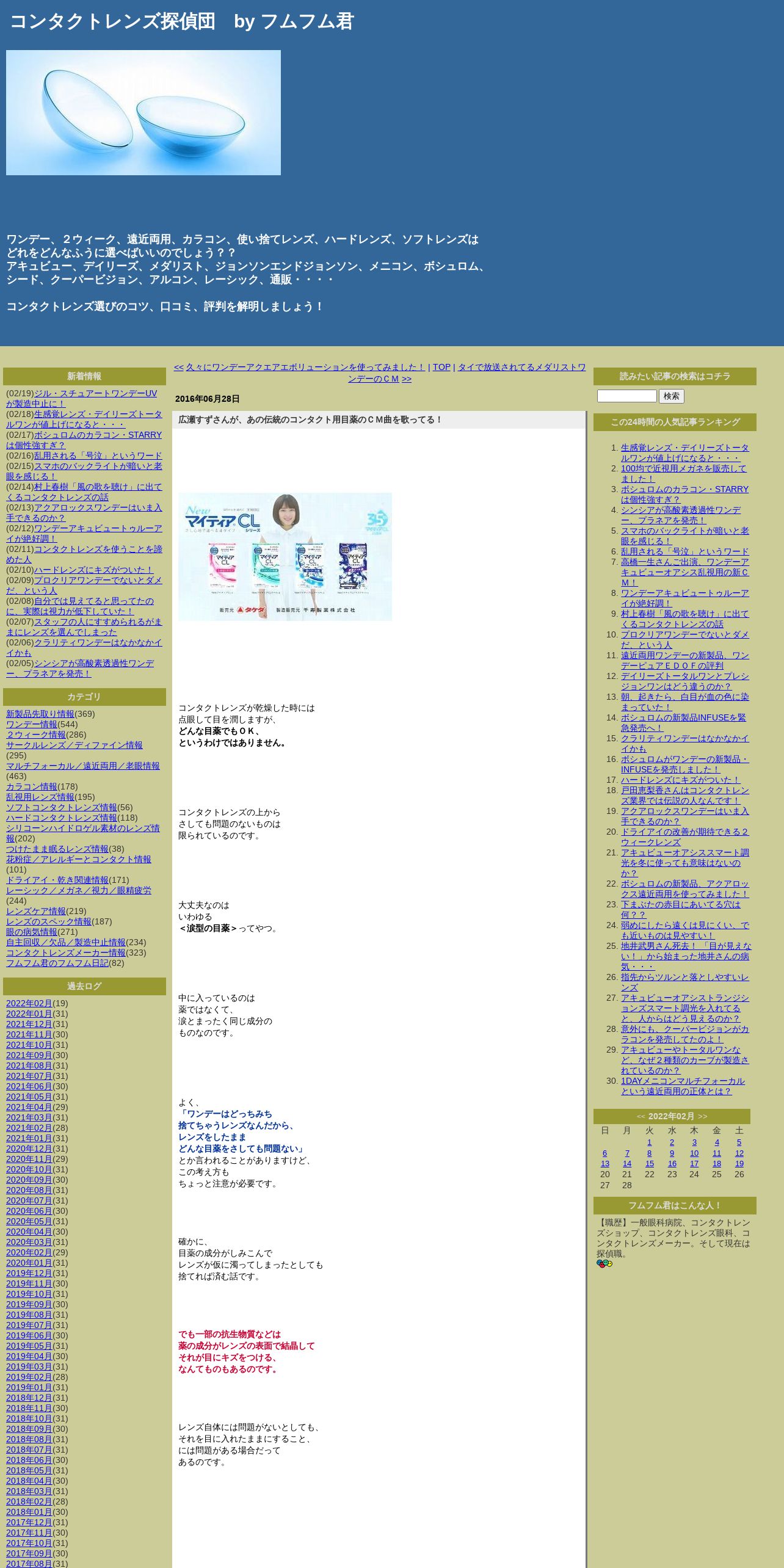Image resolution: width=784 pixels, height=1568 pixels.
Task: Click the article search input field
Action: coord(626,396)
